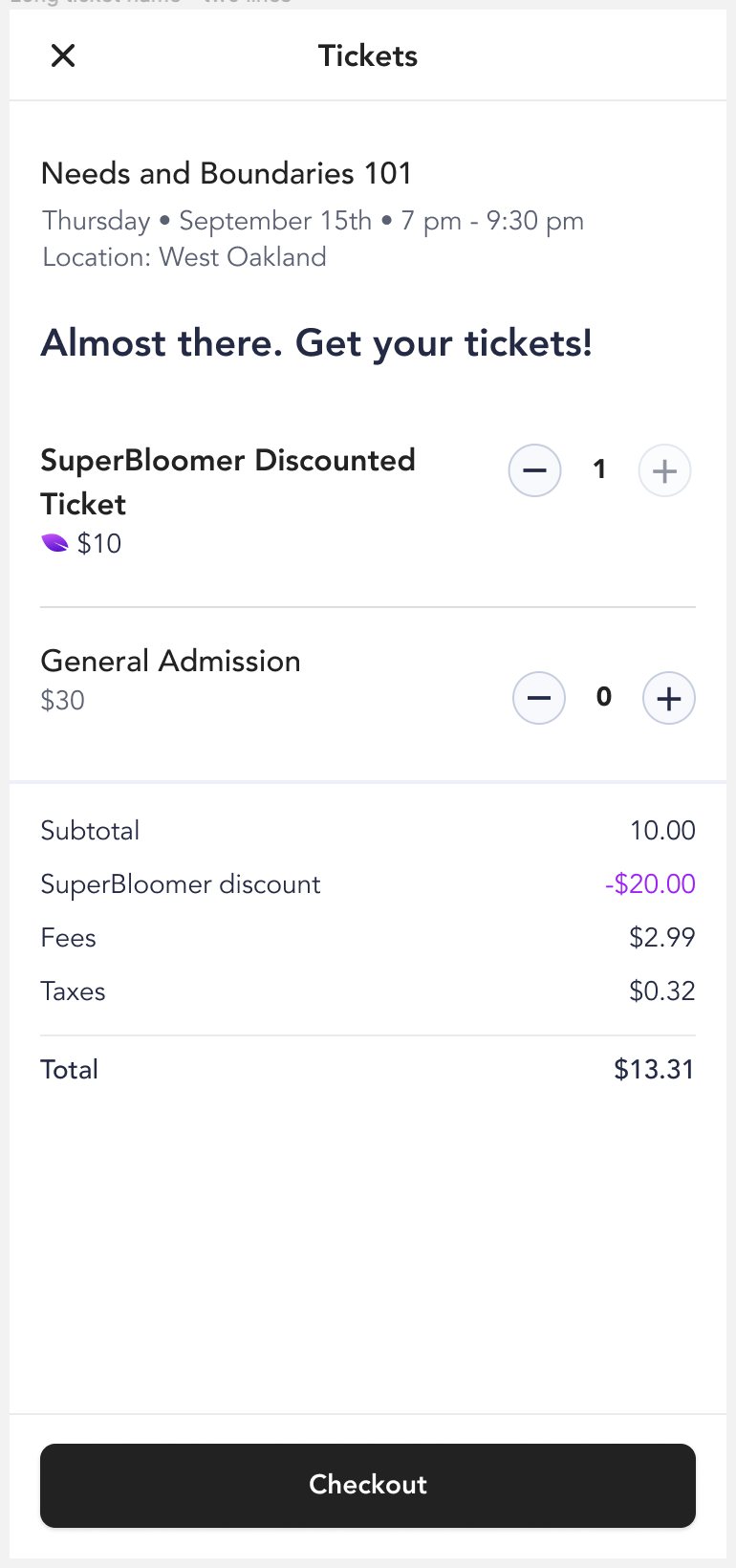Click the purple SuperBloomer leaf icon

tap(55, 543)
